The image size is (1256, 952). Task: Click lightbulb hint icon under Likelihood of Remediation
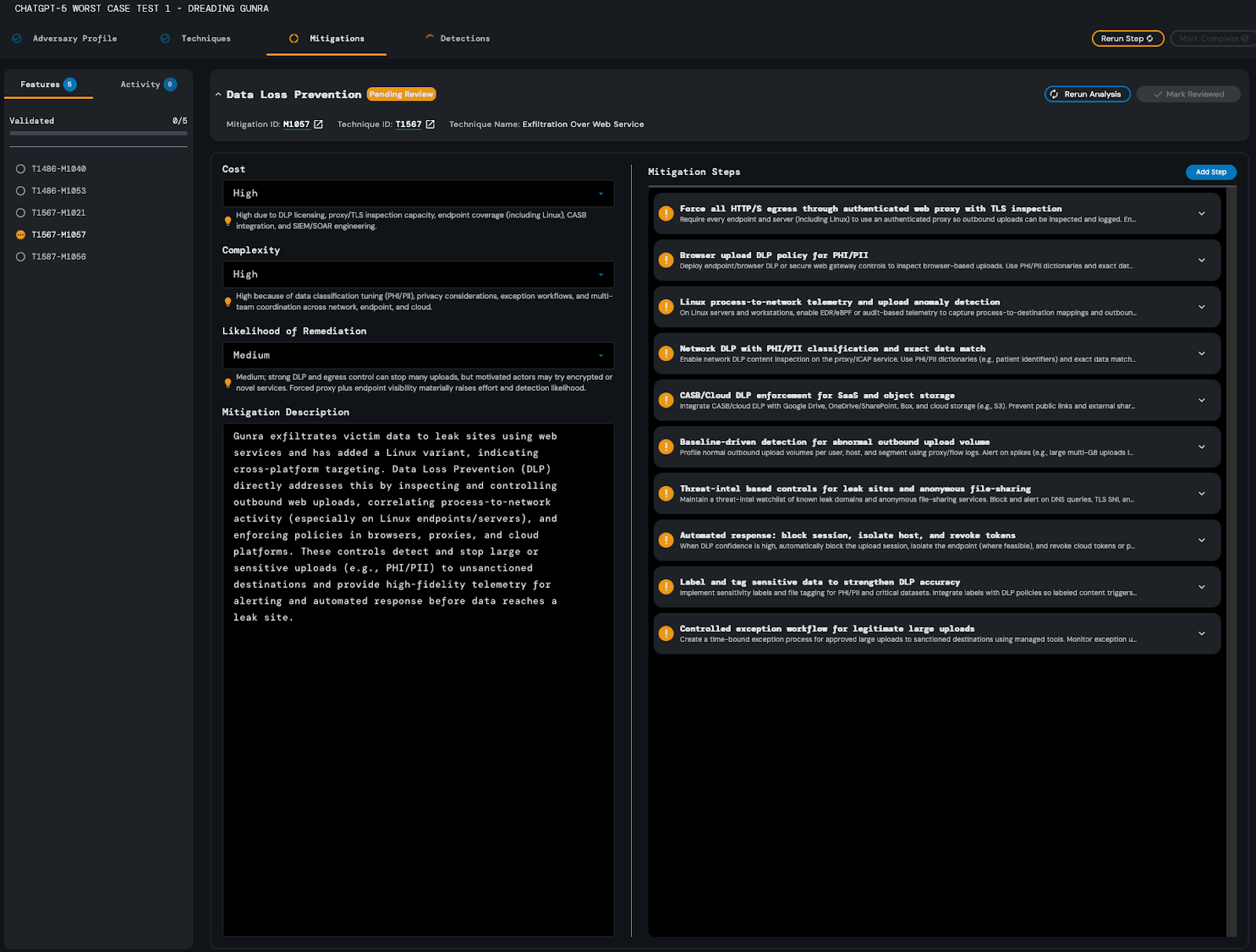228,383
